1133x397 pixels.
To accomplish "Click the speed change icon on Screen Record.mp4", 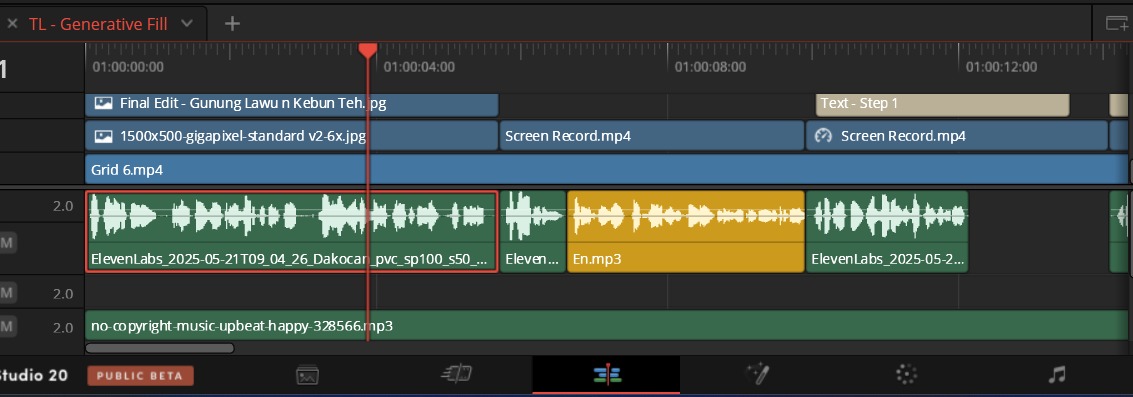I will point(823,136).
